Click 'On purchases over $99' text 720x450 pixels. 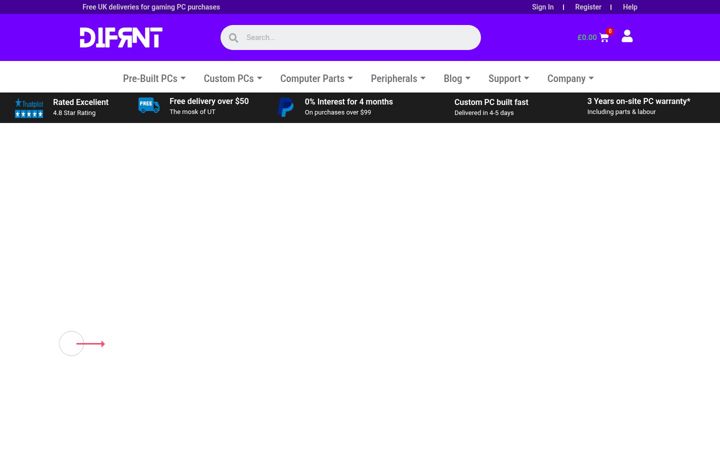(338, 112)
